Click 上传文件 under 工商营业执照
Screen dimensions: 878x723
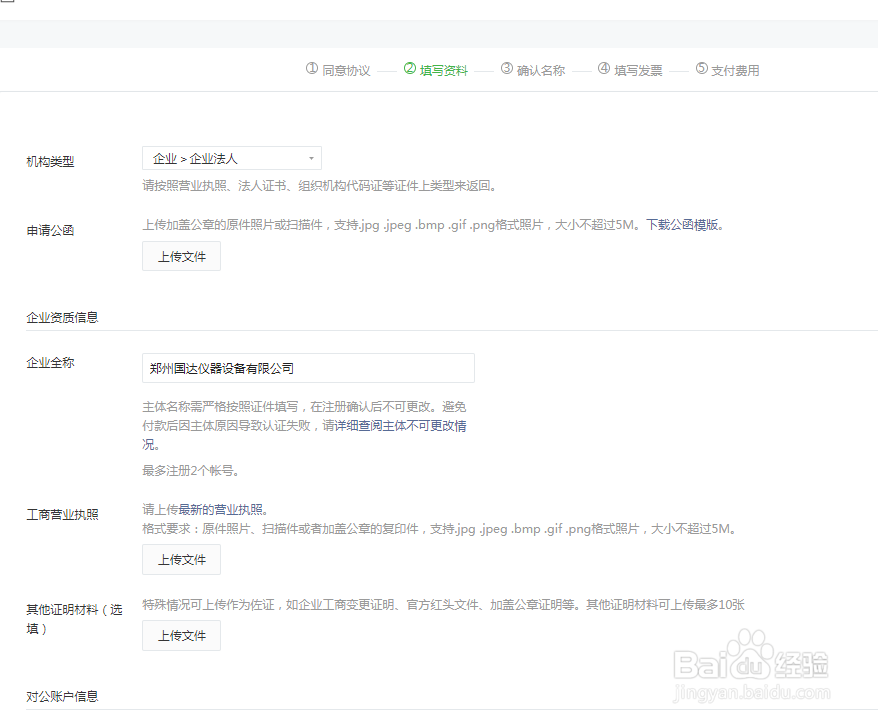181,559
